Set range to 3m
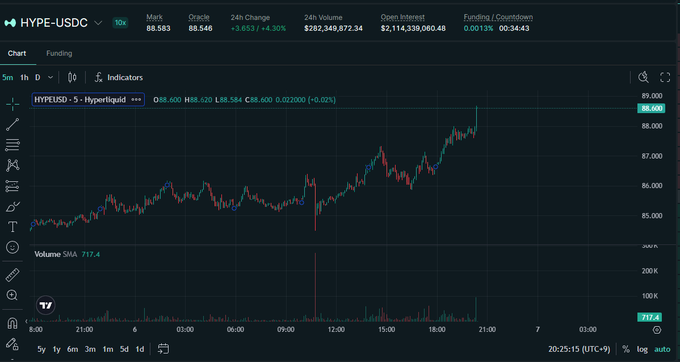The height and width of the screenshot is (362, 680). coord(90,349)
